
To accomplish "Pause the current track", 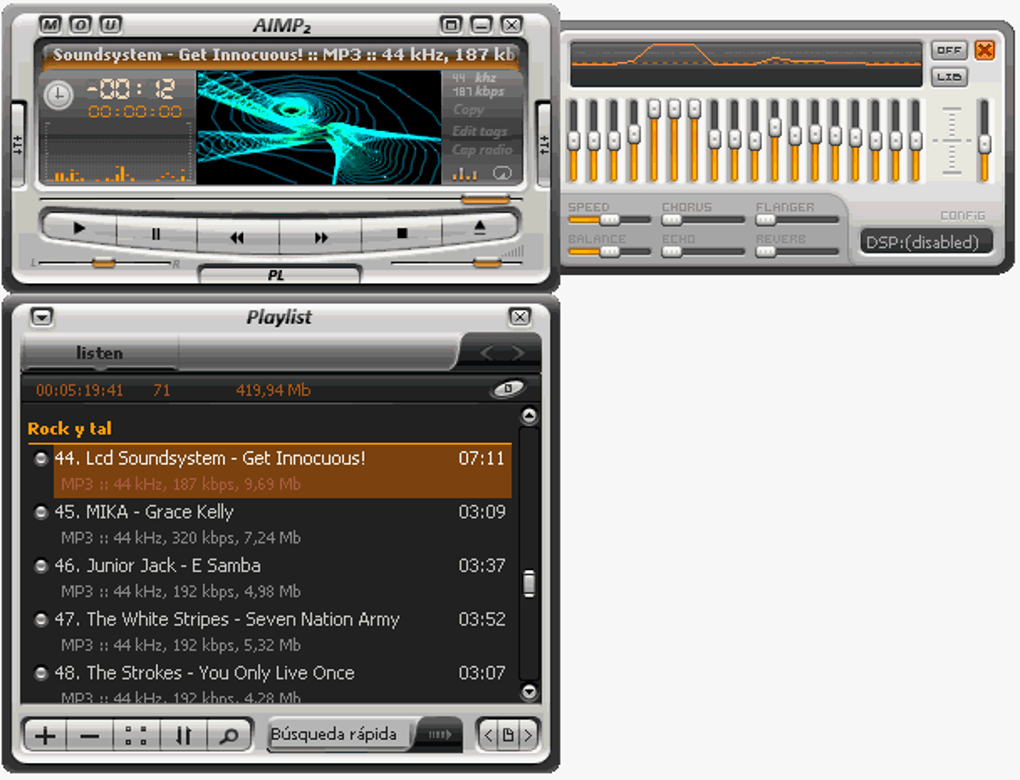I will [156, 234].
